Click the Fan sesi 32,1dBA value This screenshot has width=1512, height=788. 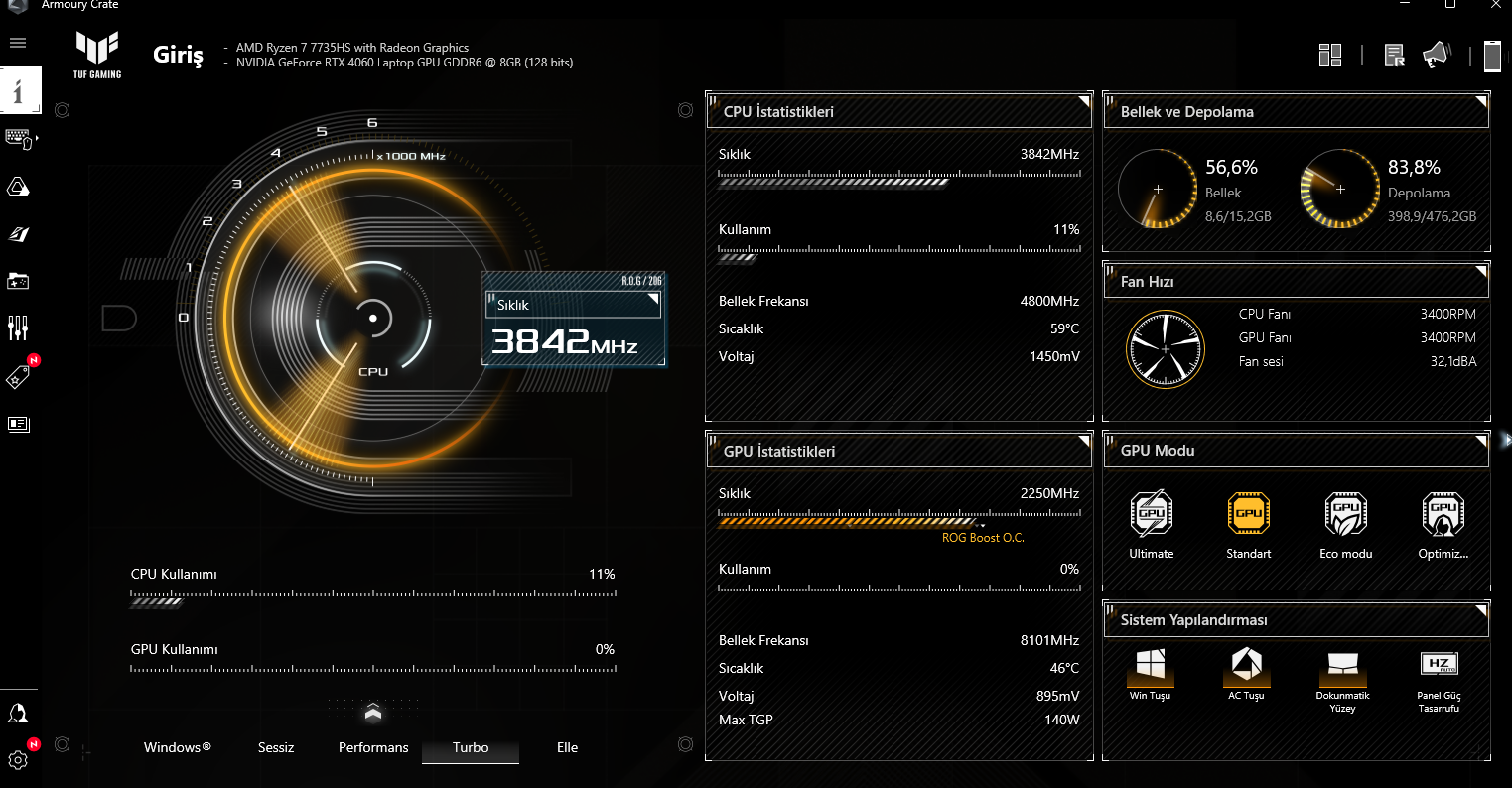pyautogui.click(x=1453, y=361)
